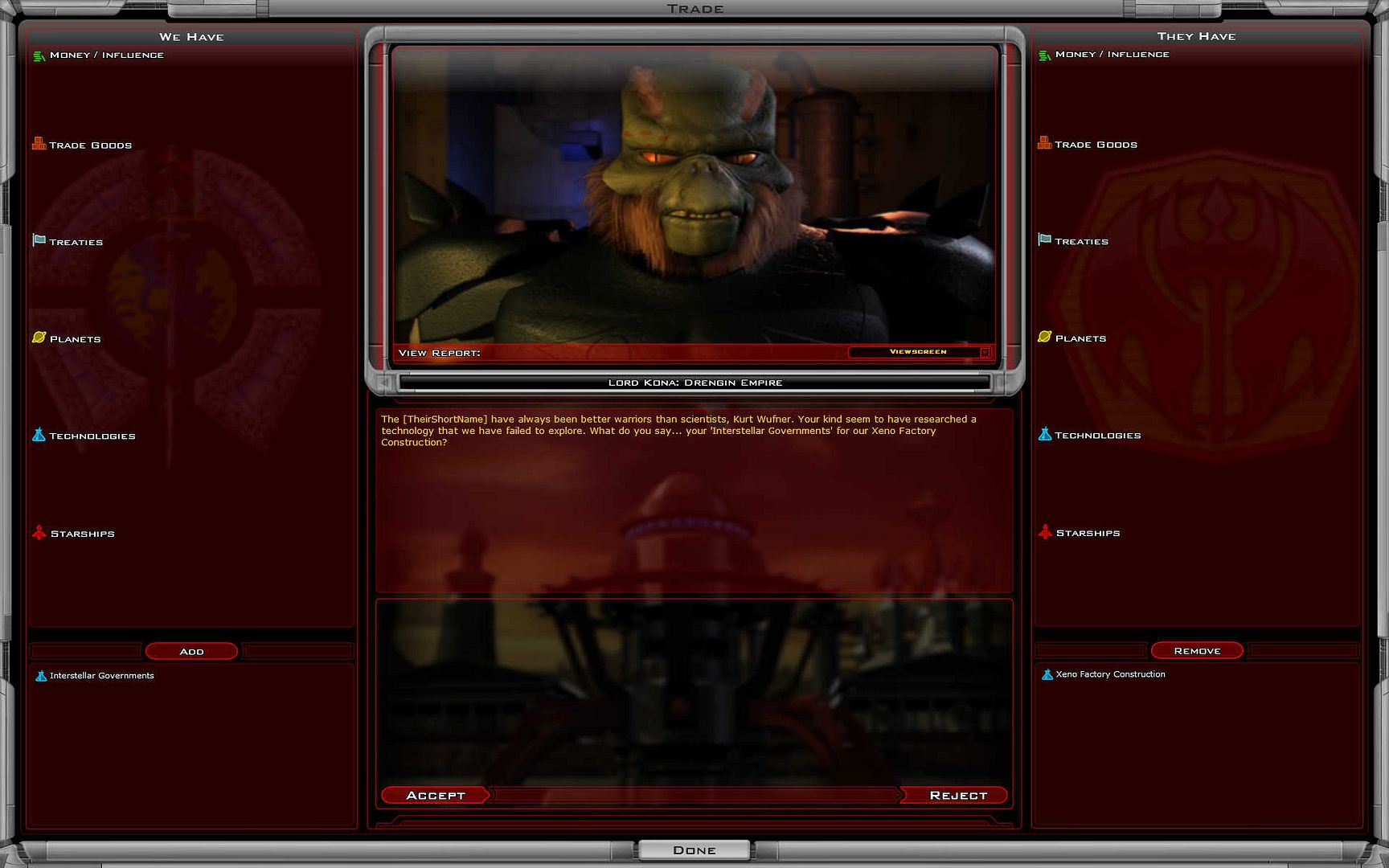Expand Planets in They Have panel
The image size is (1389, 868).
click(x=1080, y=338)
